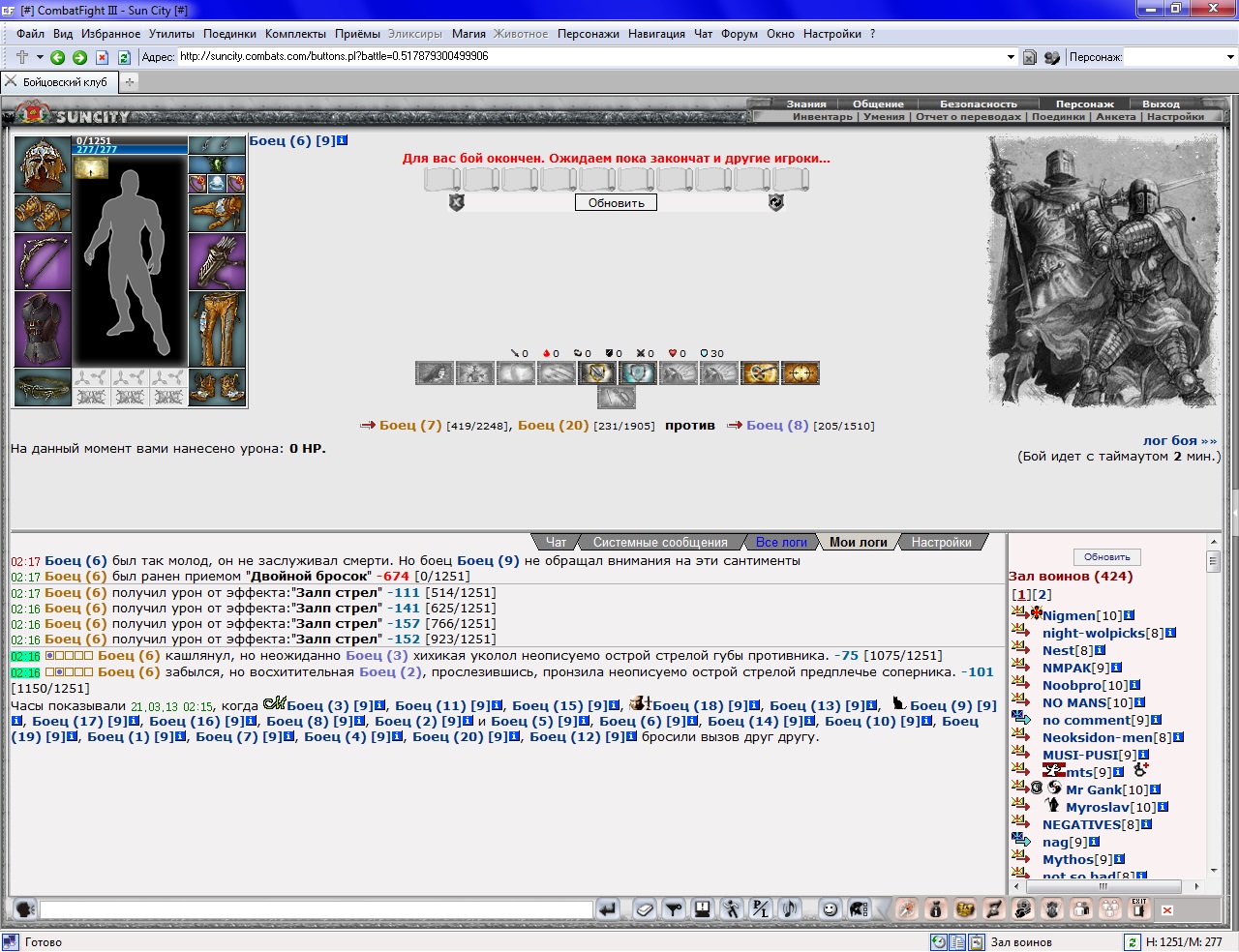Go to page 2 of the player list

pyautogui.click(x=1042, y=595)
